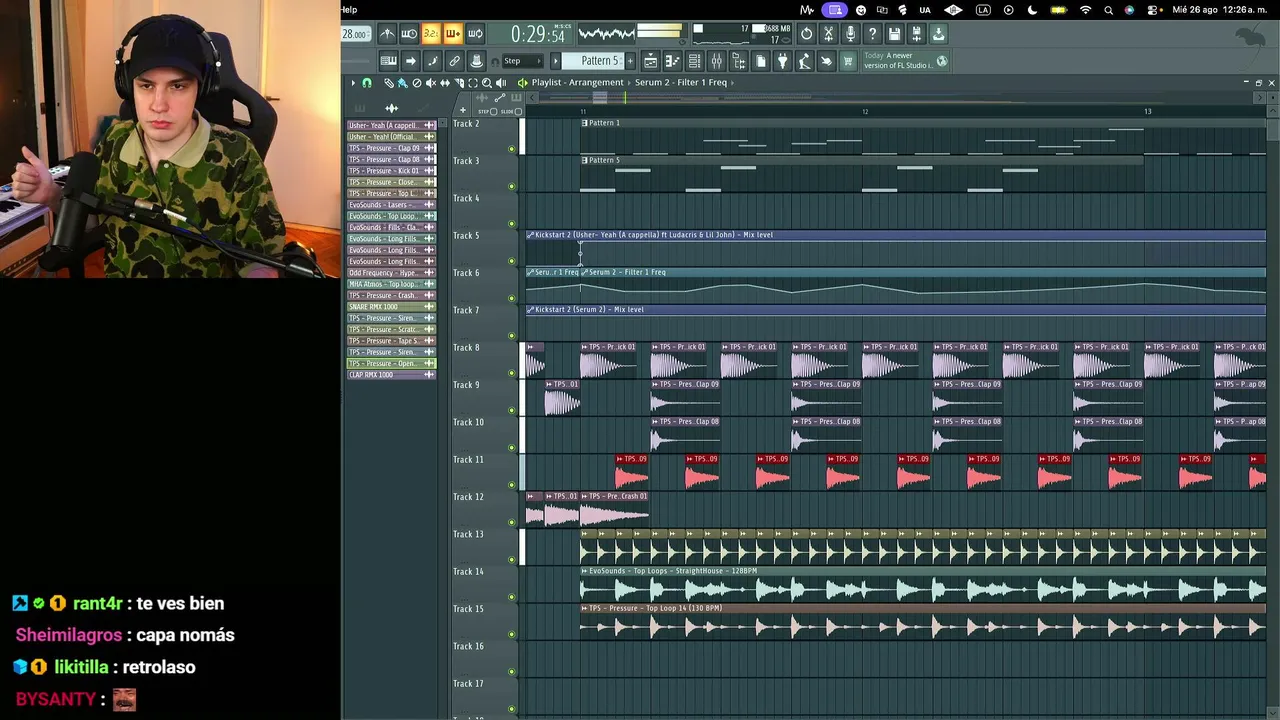Mute Track 2 with its green light

(512, 149)
